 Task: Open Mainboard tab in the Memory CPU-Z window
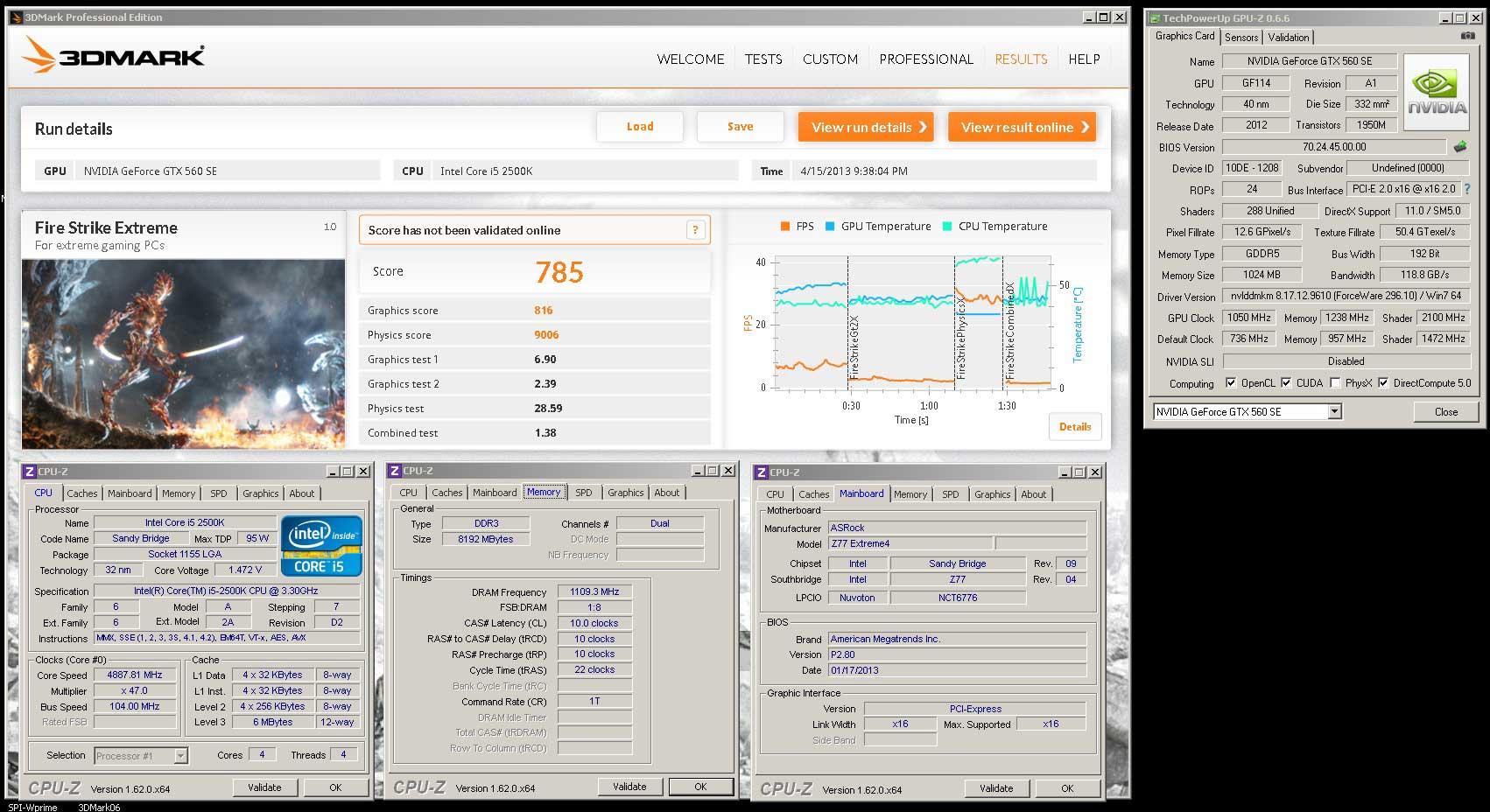click(495, 493)
